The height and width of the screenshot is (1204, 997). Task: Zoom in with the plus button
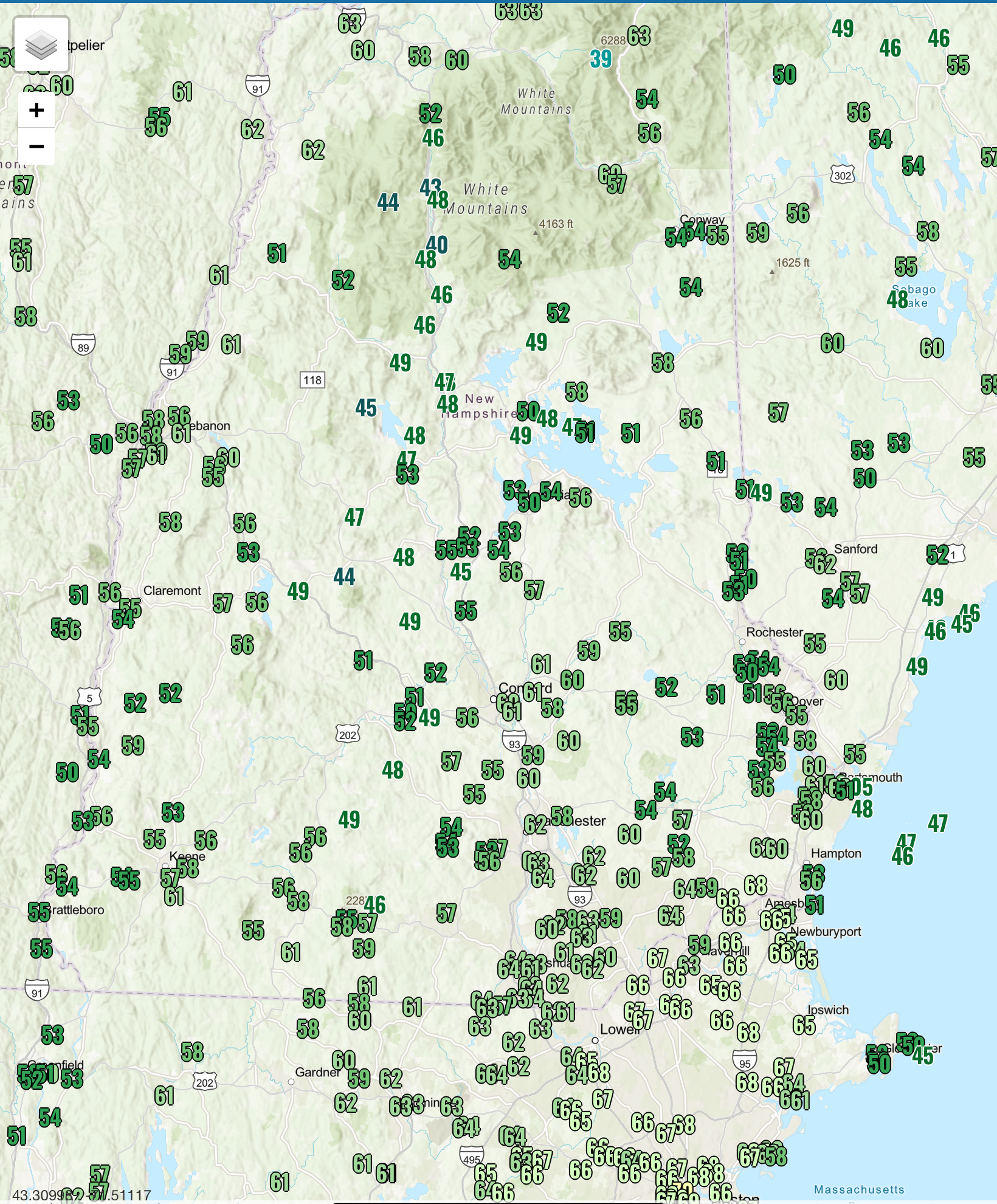pyautogui.click(x=36, y=110)
